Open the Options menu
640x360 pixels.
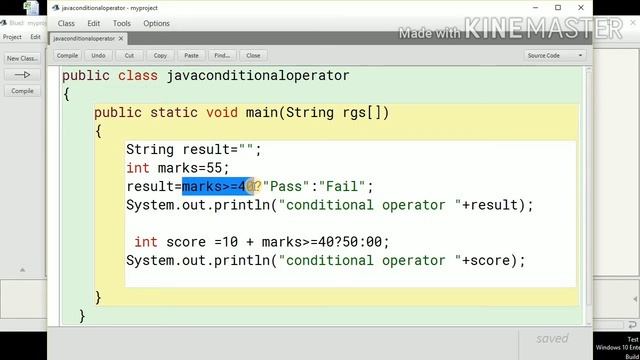[x=156, y=23]
